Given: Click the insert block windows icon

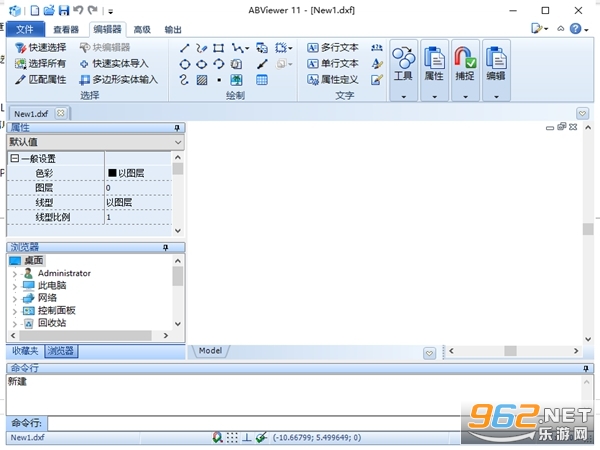Looking at the screenshot, I should point(262,48).
